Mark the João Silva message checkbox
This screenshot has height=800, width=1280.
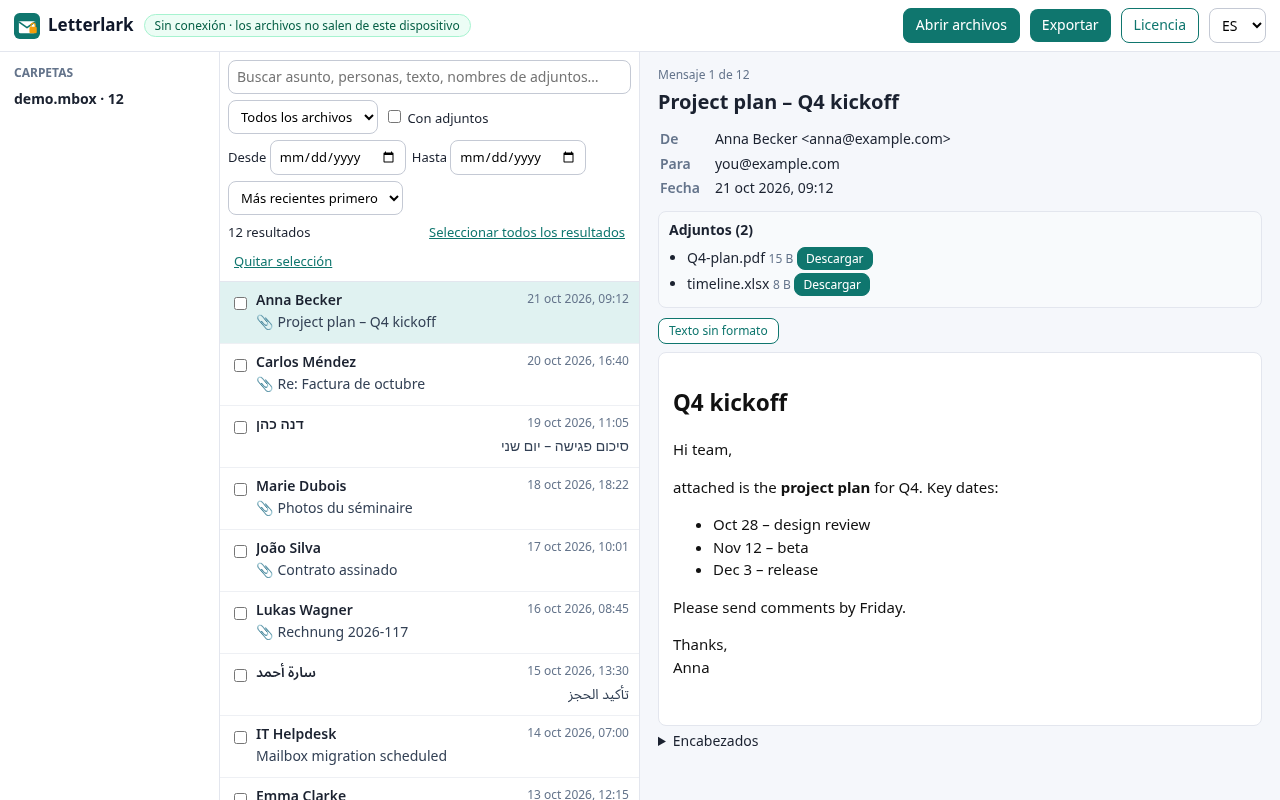tap(240, 551)
